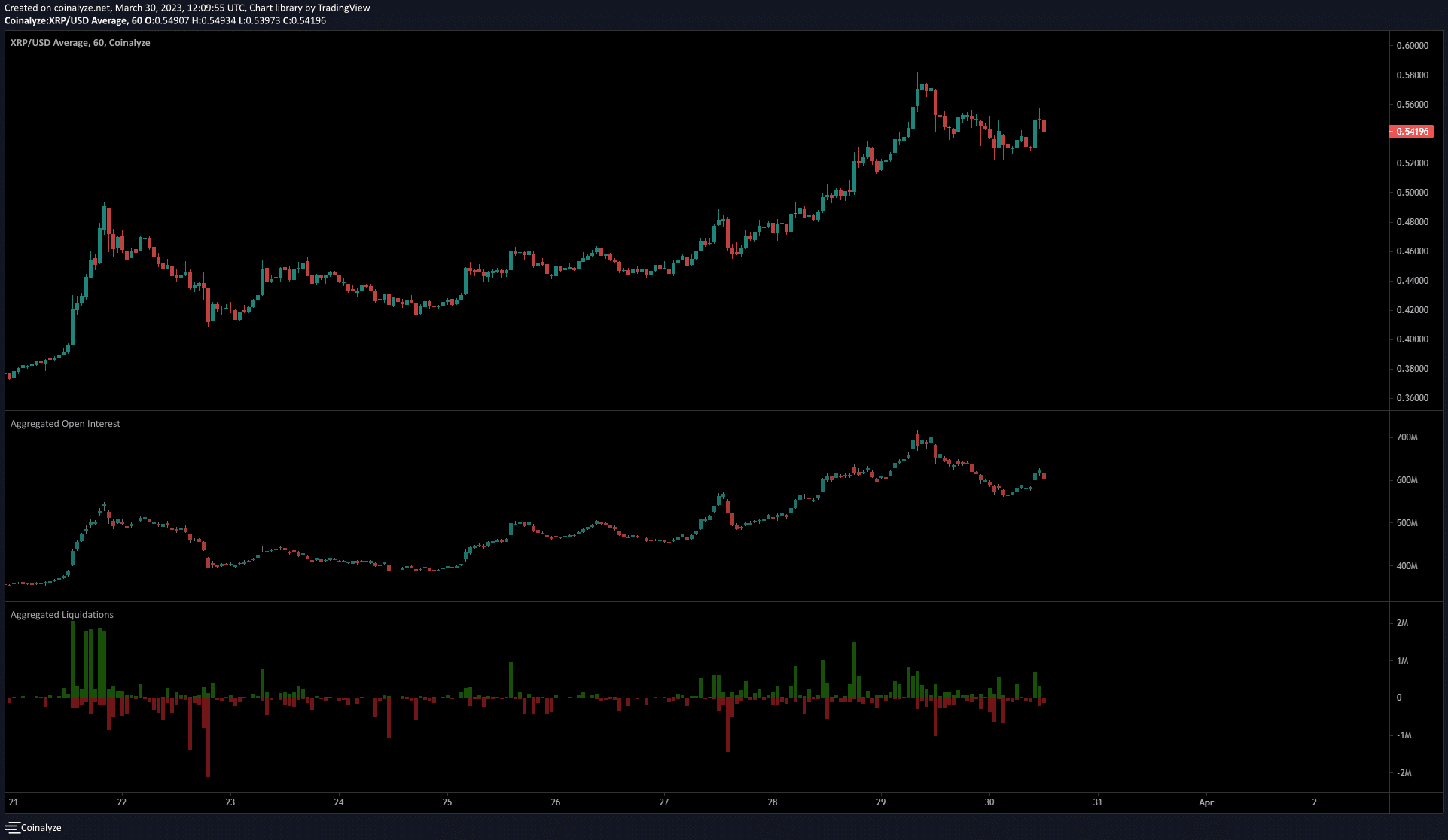The image size is (1448, 840).
Task: Click the 0.36000 price axis label
Action: click(1413, 398)
